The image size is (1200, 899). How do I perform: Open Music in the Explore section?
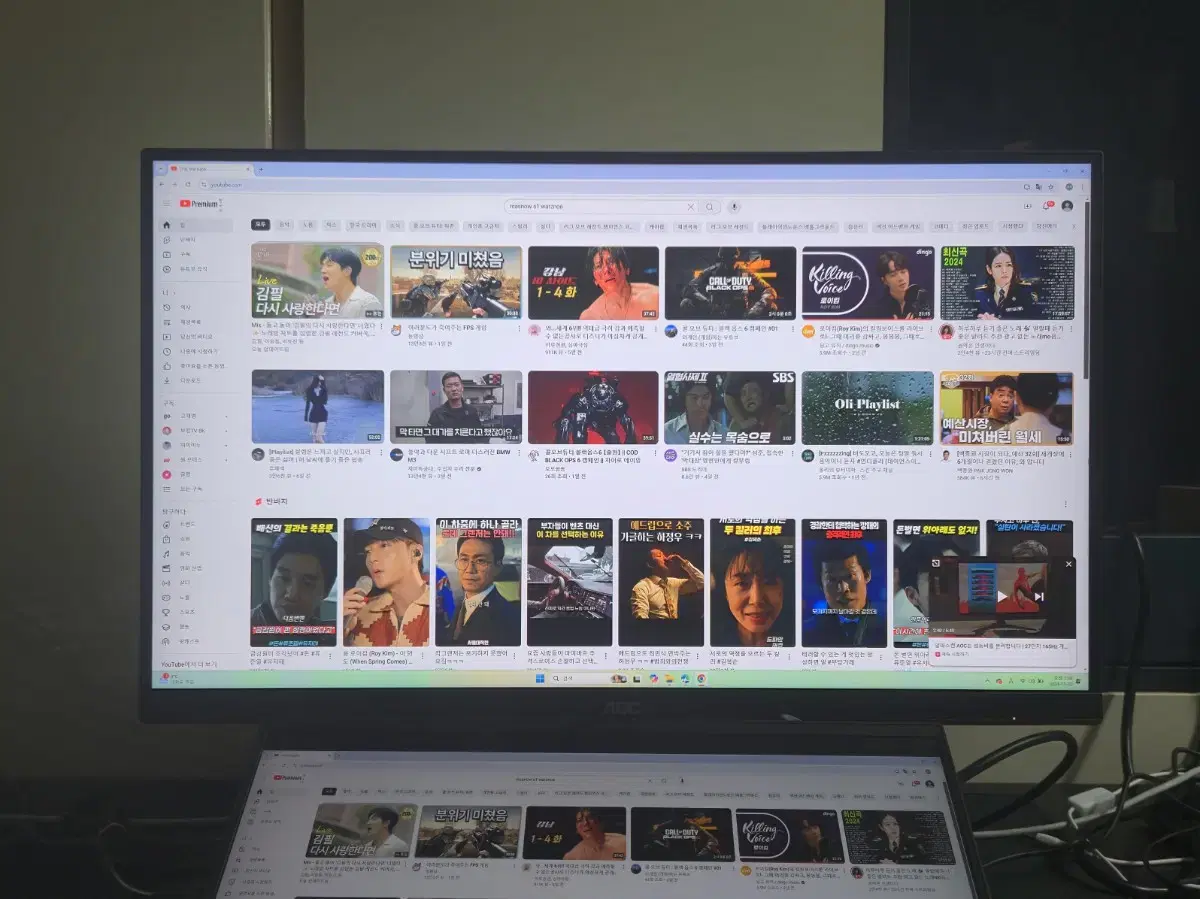193,553
